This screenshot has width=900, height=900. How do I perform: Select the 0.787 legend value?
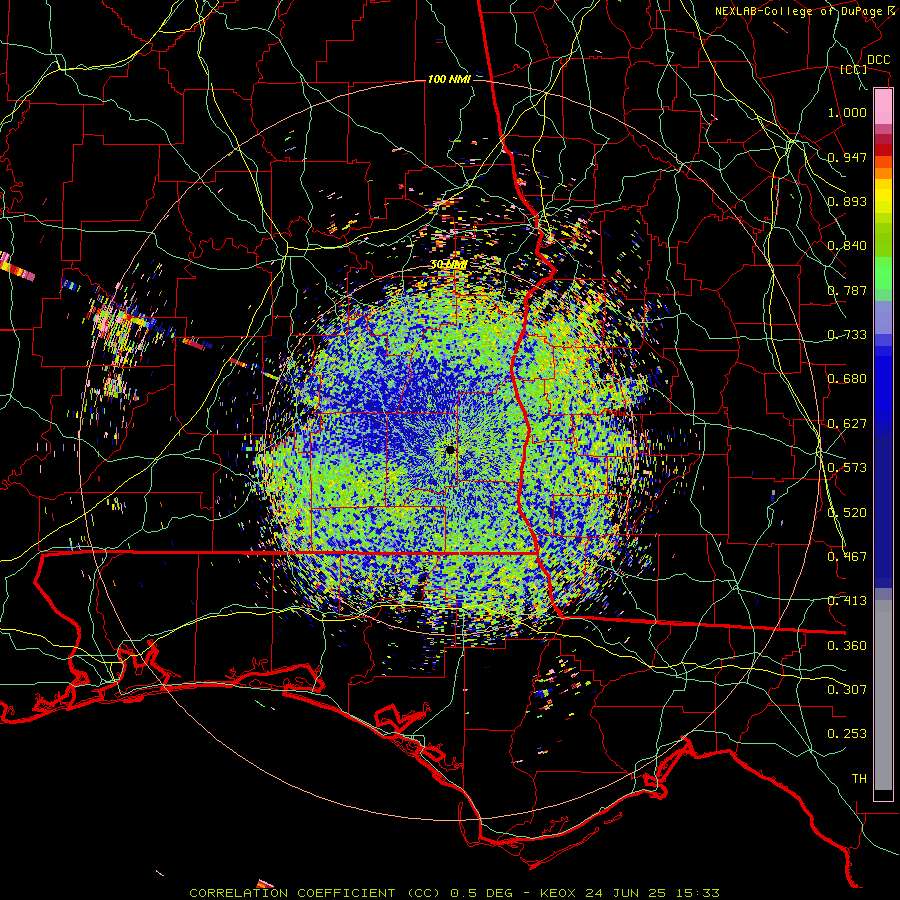[847, 290]
